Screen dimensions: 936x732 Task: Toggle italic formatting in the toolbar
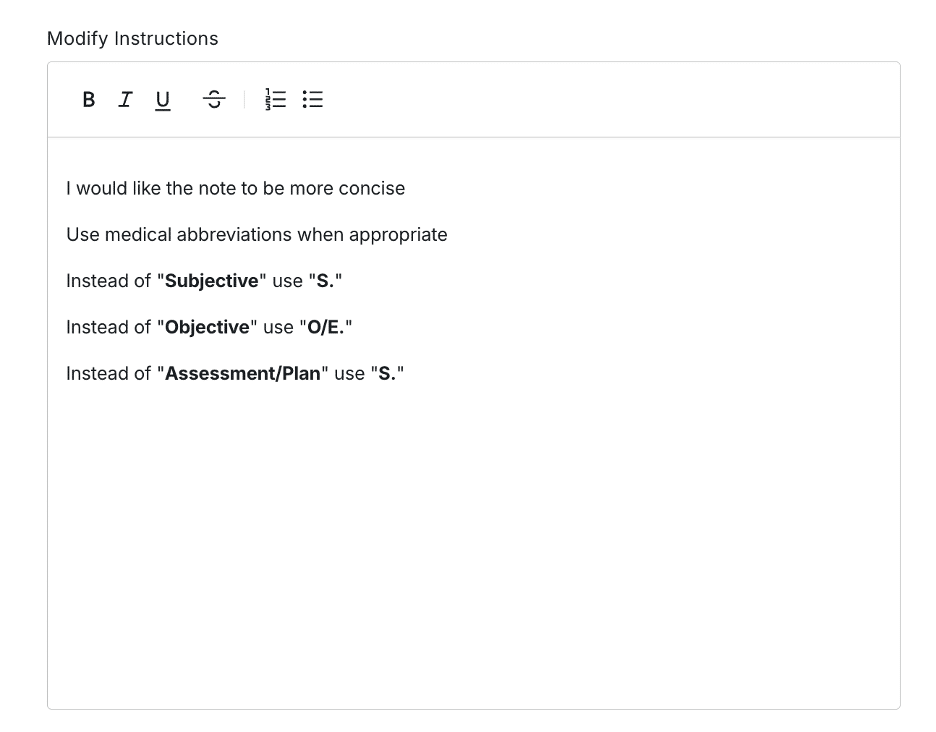125,99
